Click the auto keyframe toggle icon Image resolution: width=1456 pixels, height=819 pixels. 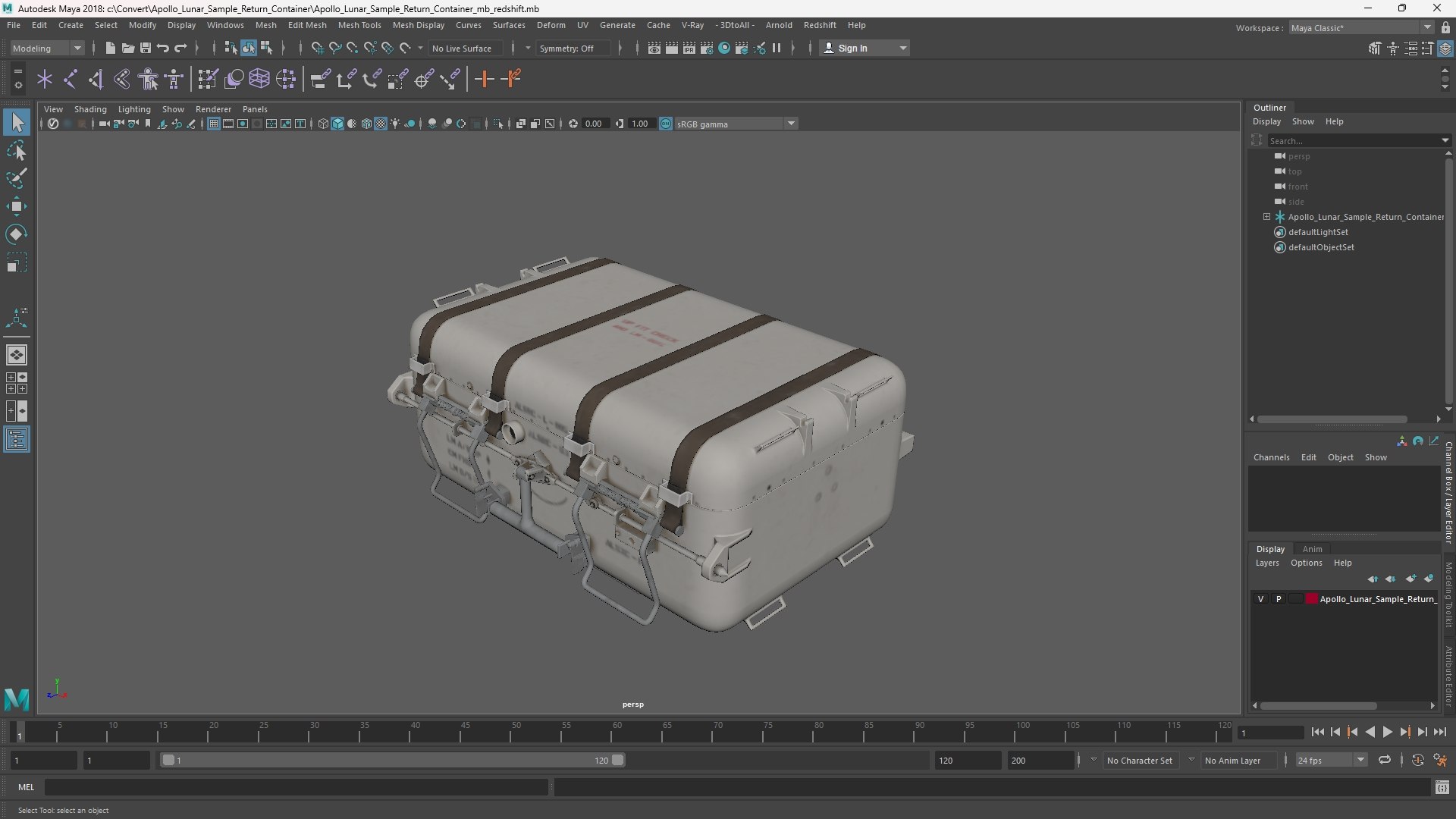pos(1417,760)
